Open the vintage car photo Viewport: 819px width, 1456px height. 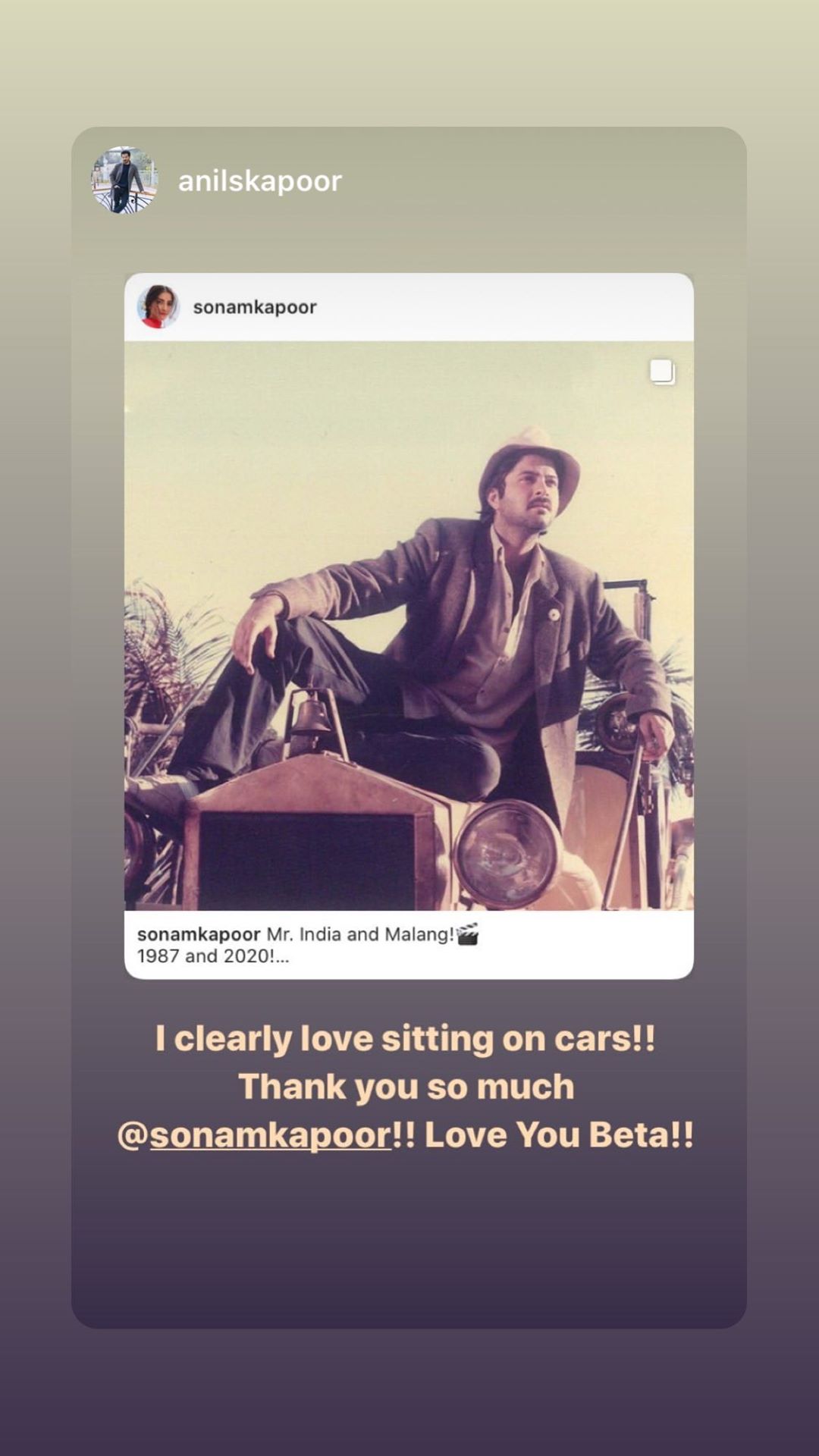pyautogui.click(x=409, y=626)
